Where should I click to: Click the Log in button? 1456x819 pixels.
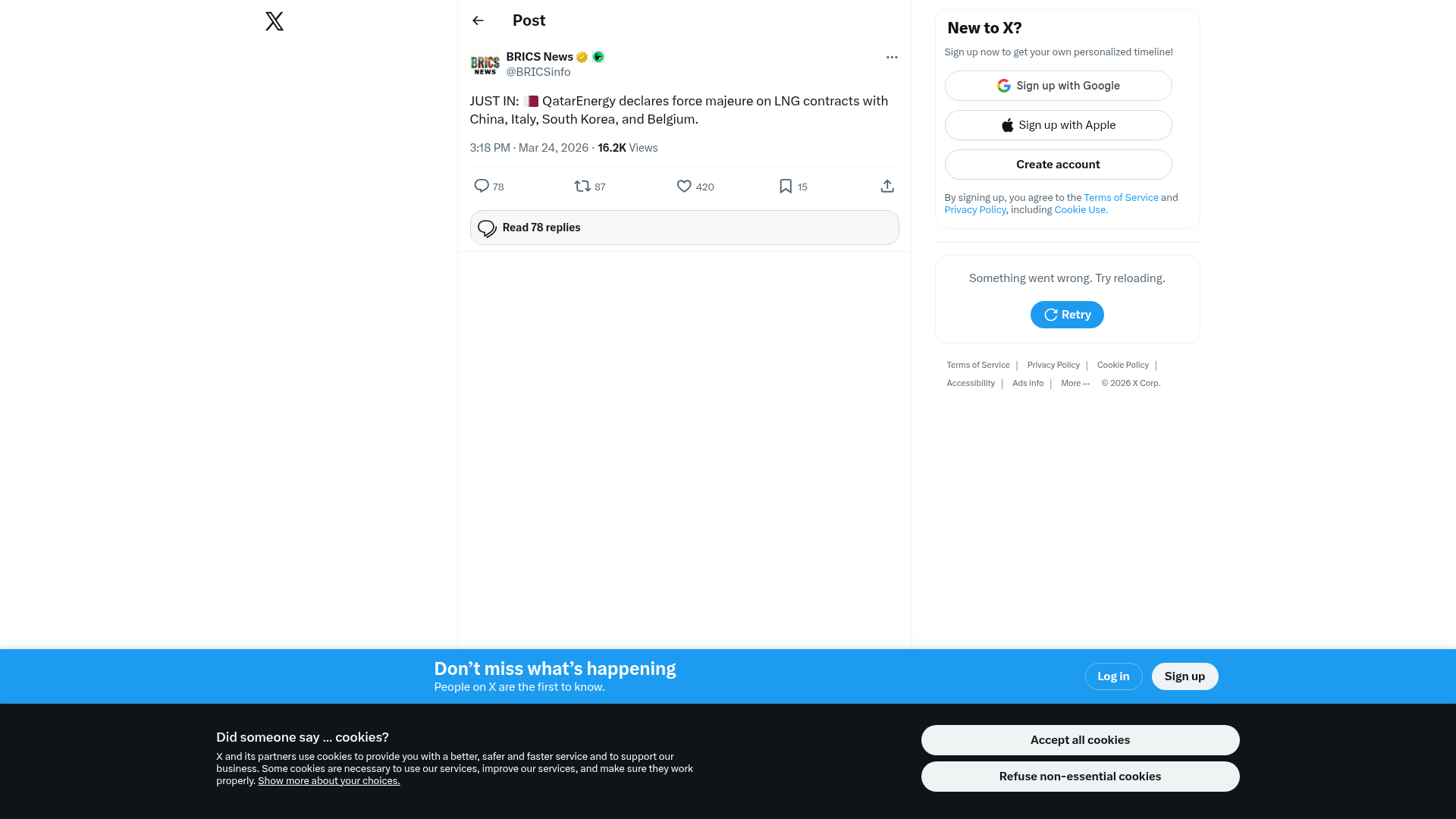1113,676
